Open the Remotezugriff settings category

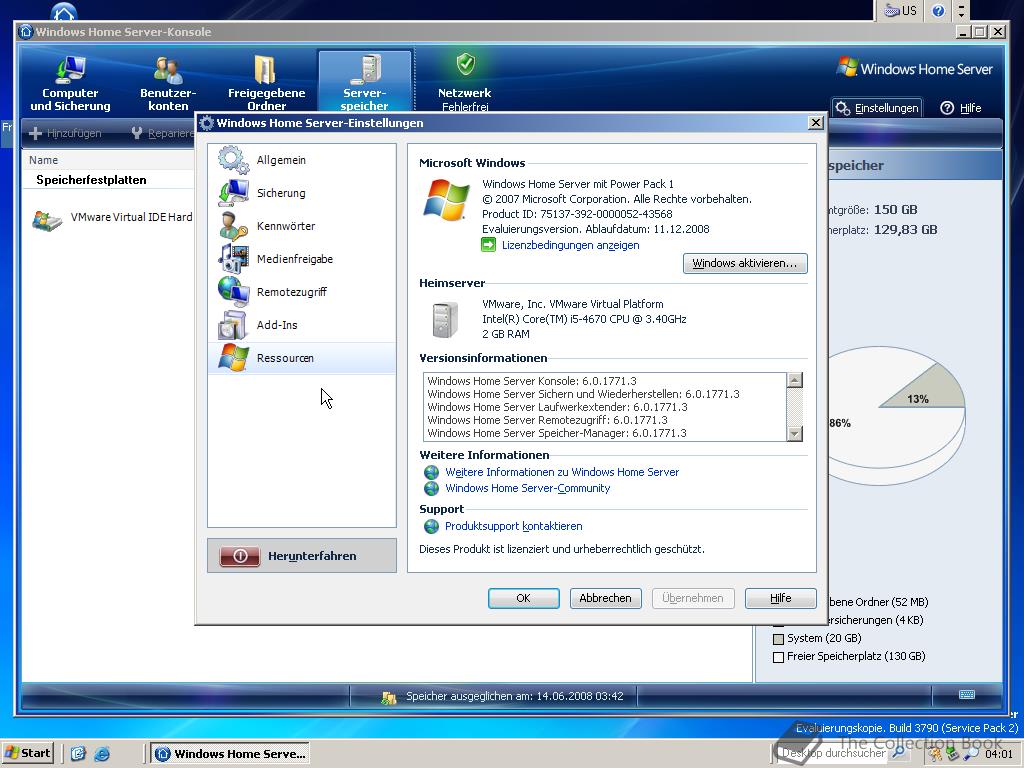302,292
